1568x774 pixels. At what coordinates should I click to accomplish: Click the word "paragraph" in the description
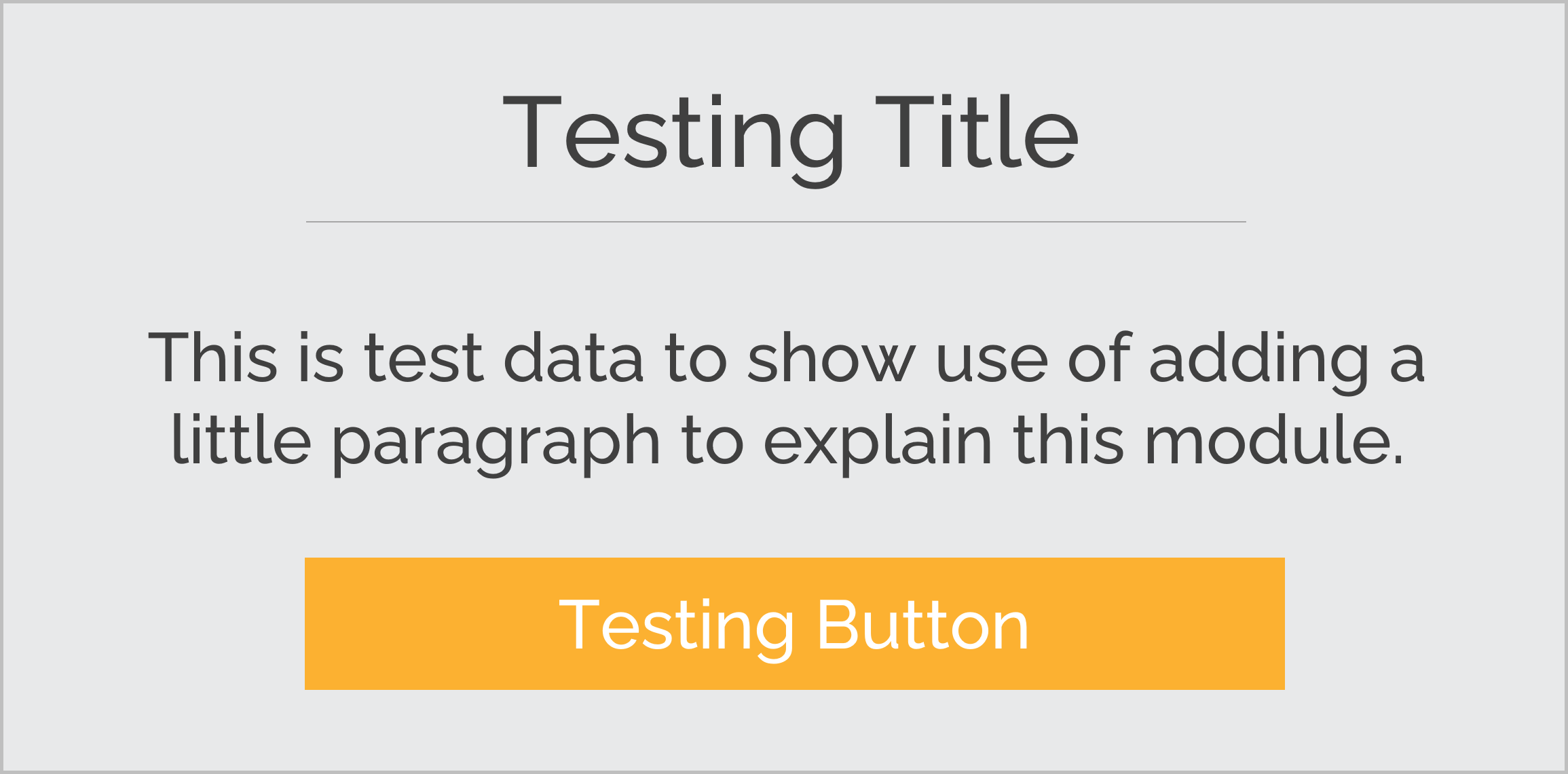point(496,443)
